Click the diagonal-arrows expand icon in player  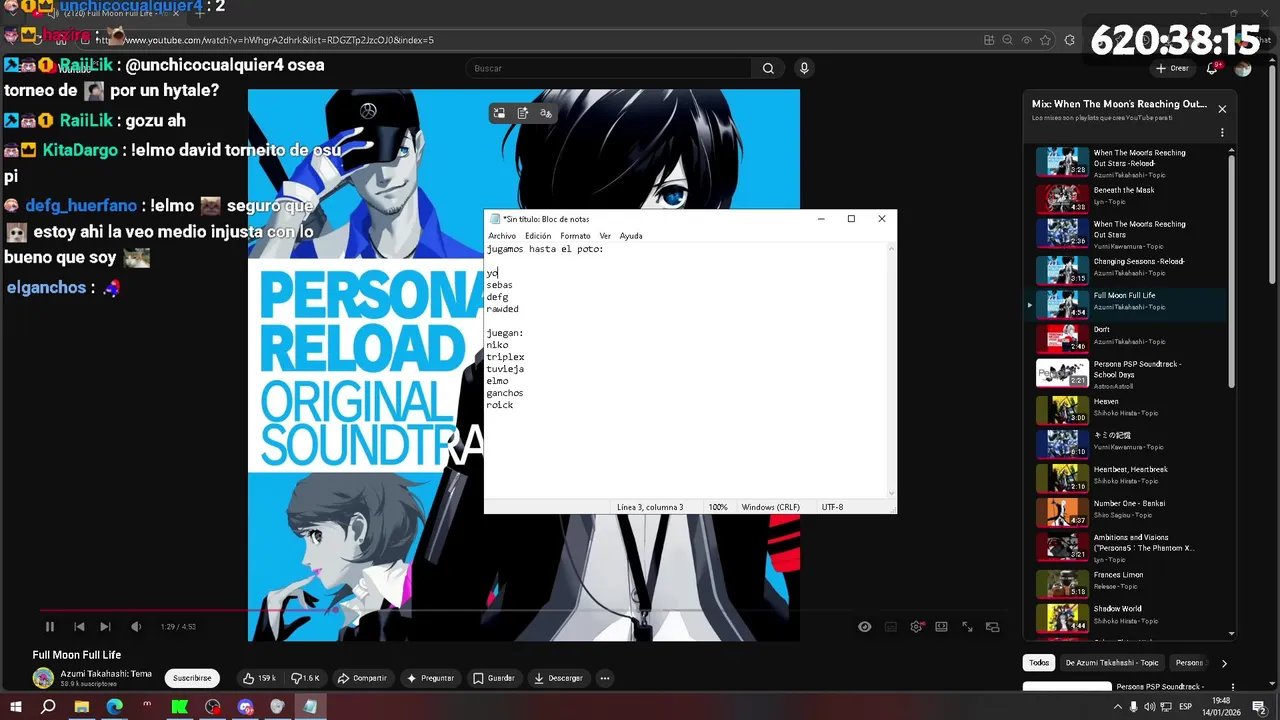point(967,627)
